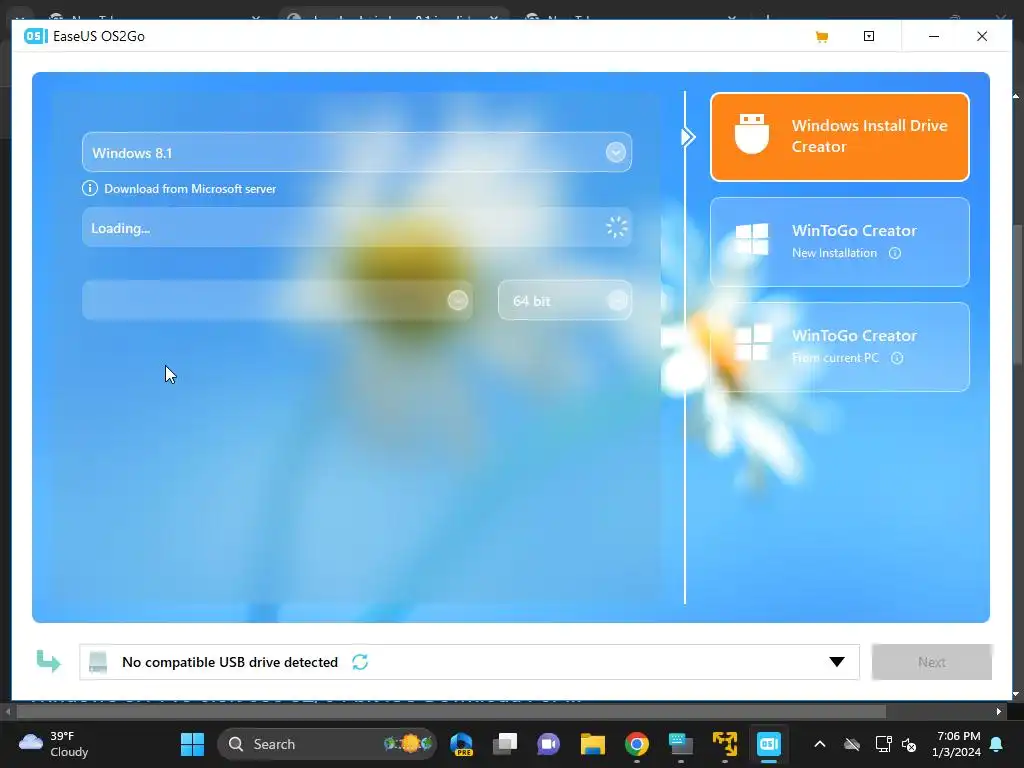This screenshot has width=1024, height=768.
Task: Click the 'No compatible USB drive detected' text
Action: [230, 662]
